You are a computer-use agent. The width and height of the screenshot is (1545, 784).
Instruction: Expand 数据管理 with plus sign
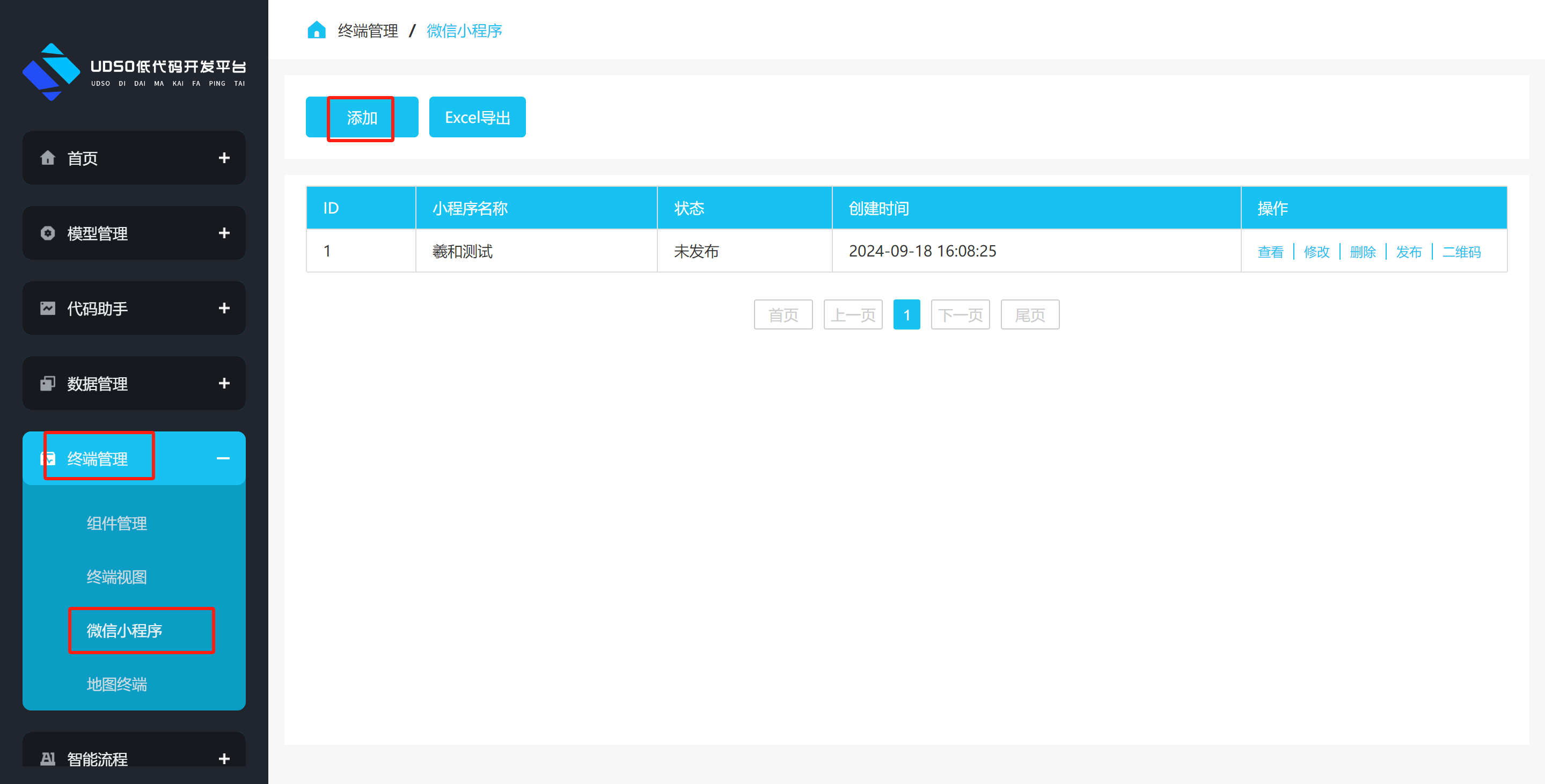224,383
